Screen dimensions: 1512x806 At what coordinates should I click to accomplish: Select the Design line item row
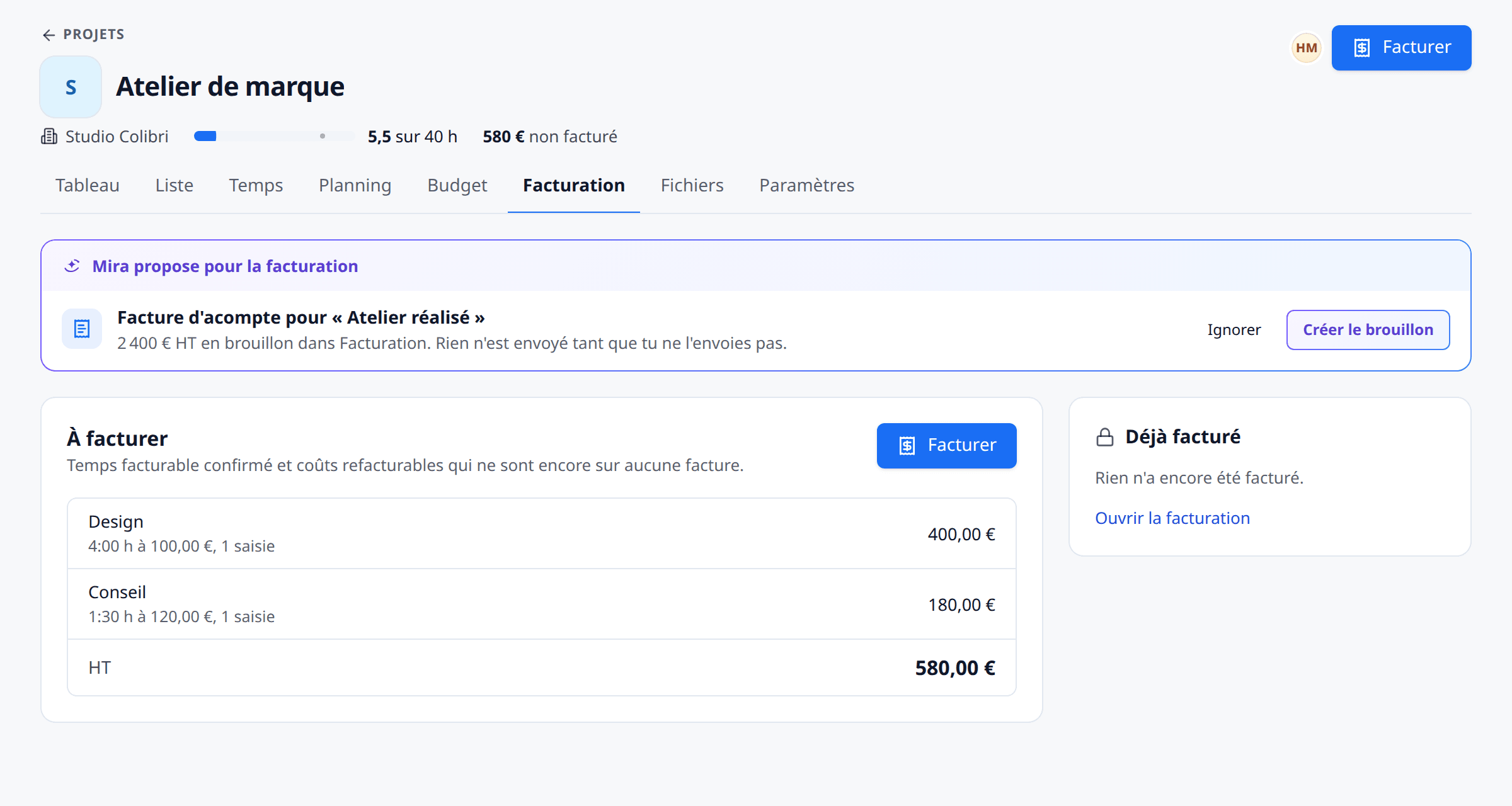(542, 534)
